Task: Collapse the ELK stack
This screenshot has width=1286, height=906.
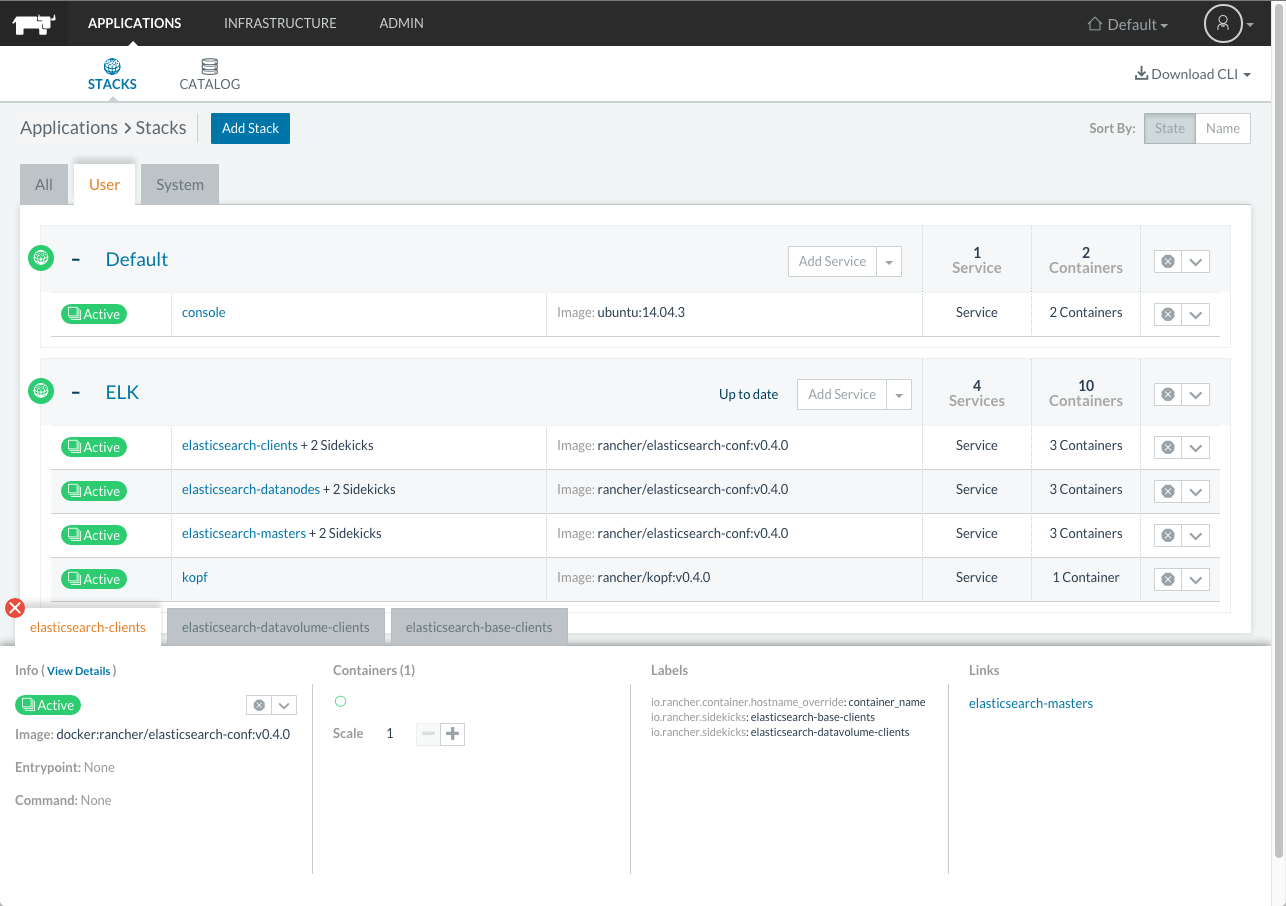Action: pyautogui.click(x=76, y=392)
